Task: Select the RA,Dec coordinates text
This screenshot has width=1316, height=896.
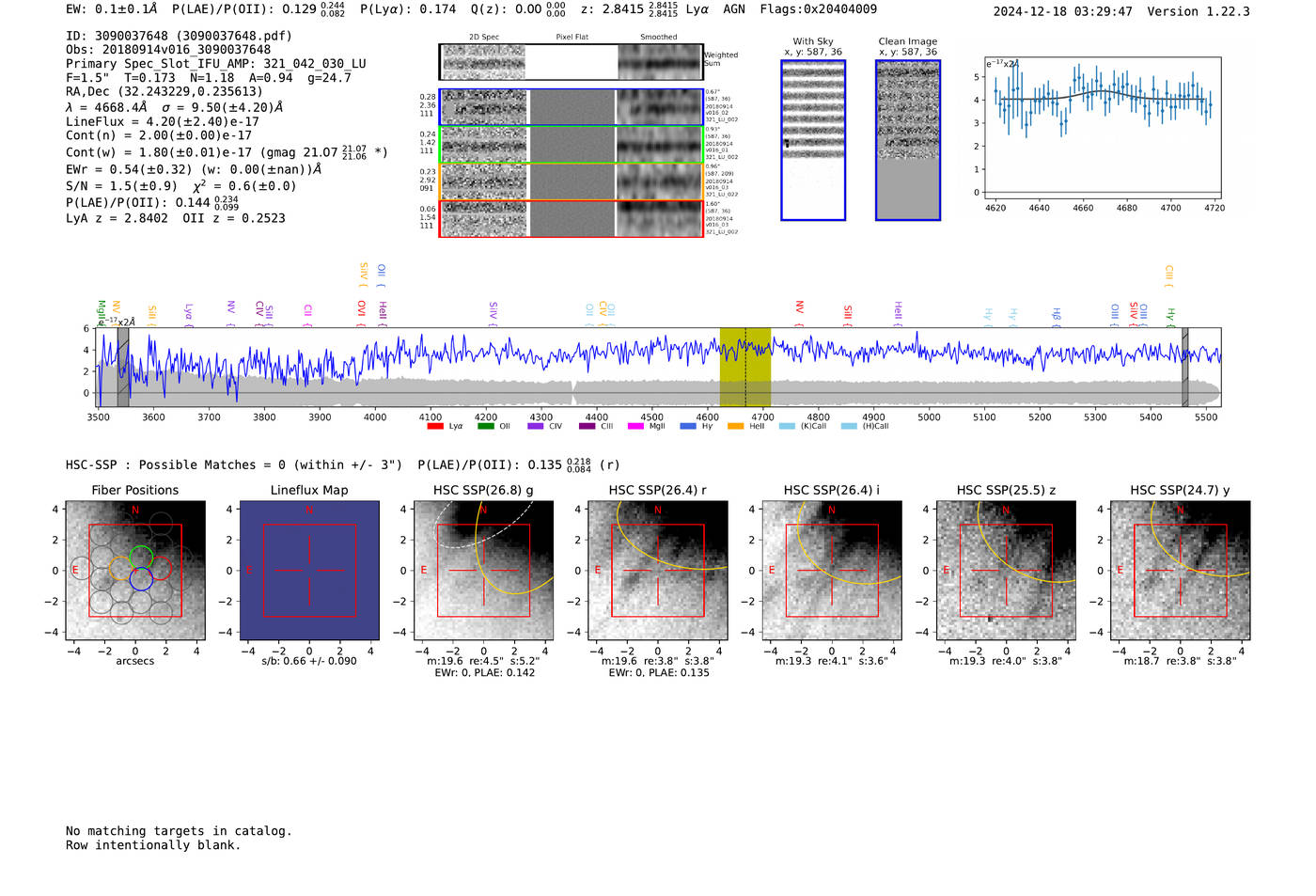Action: 164,92
